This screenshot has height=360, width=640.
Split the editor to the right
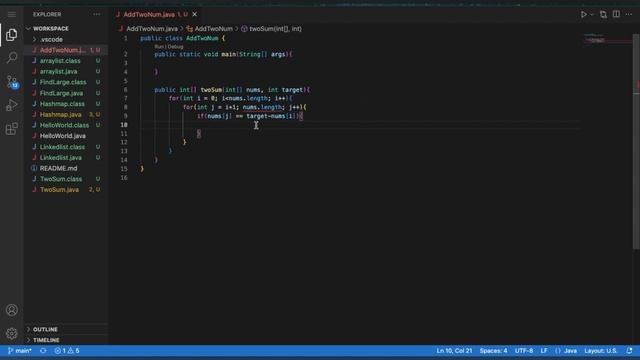(616, 14)
